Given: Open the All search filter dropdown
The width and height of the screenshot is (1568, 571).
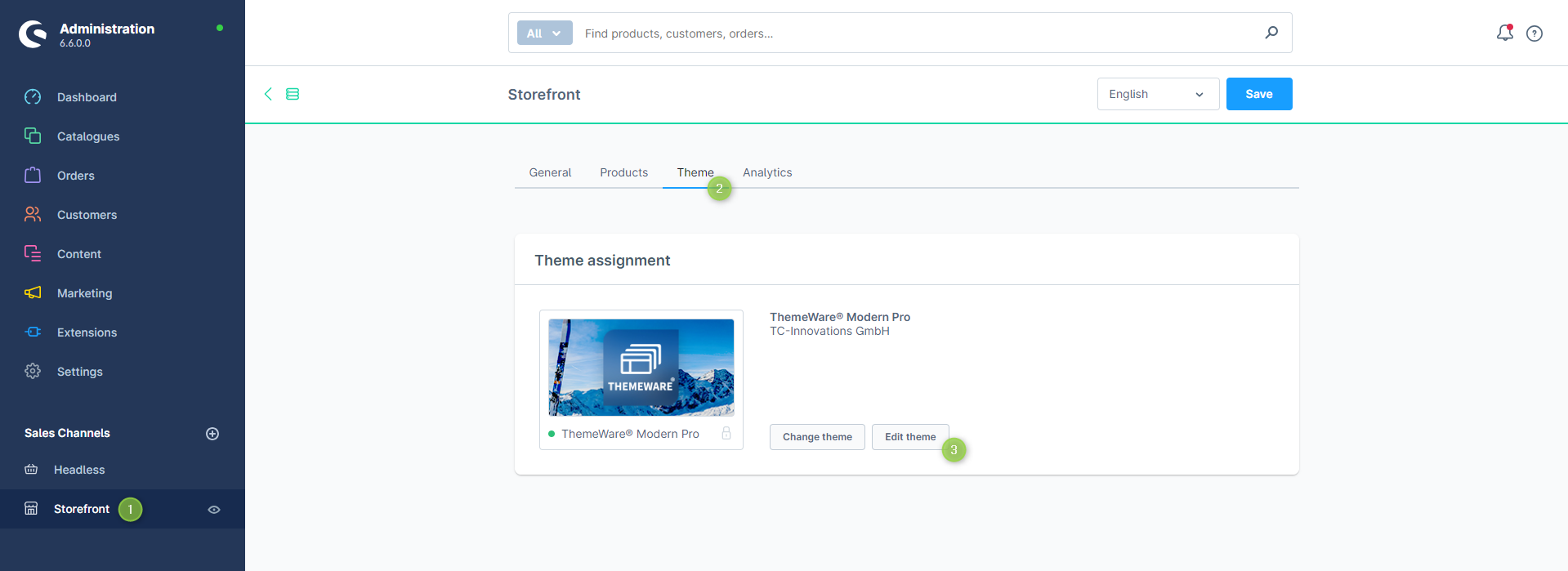Looking at the screenshot, I should click(544, 33).
